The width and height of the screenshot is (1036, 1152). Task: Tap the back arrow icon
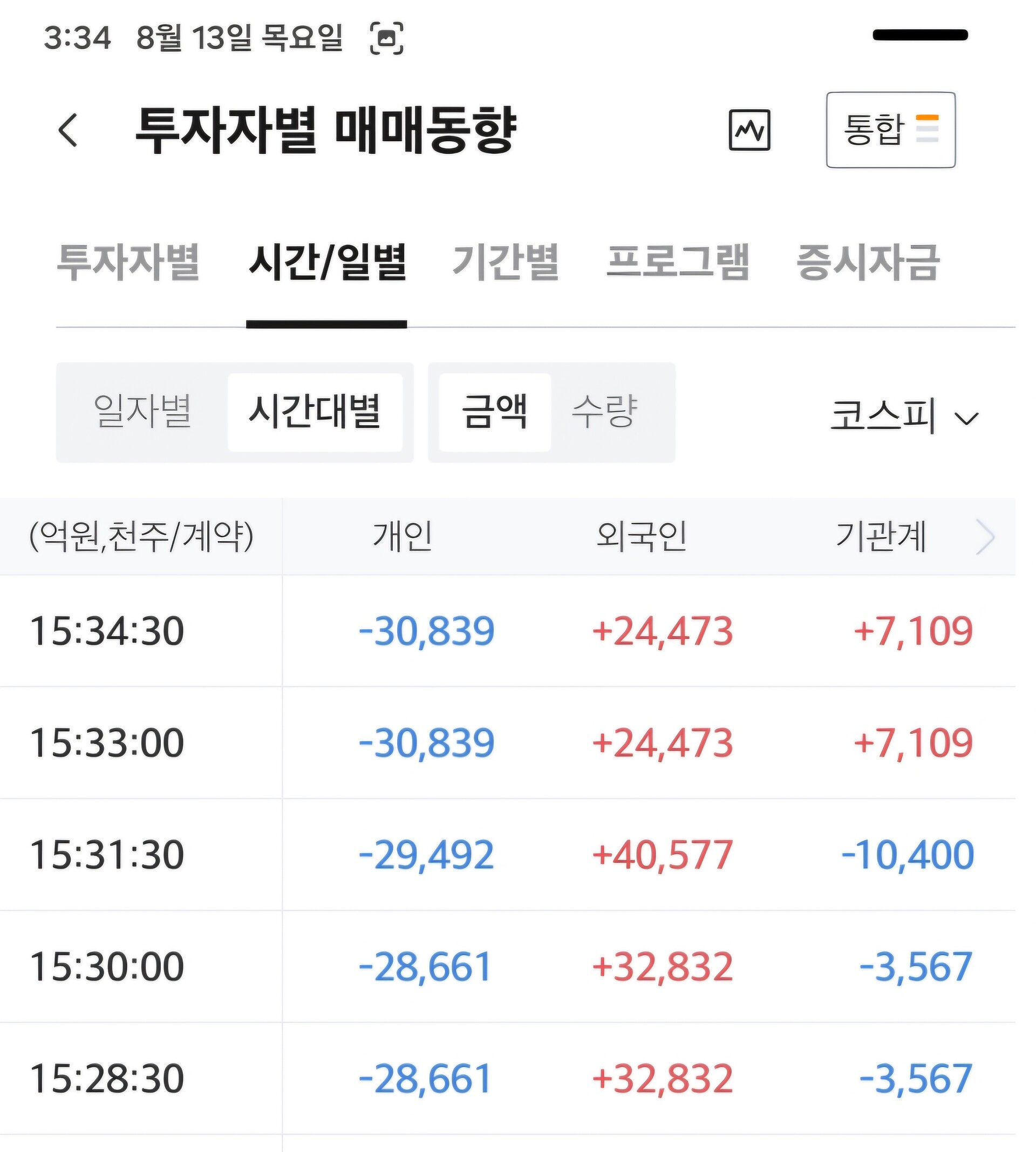coord(69,130)
